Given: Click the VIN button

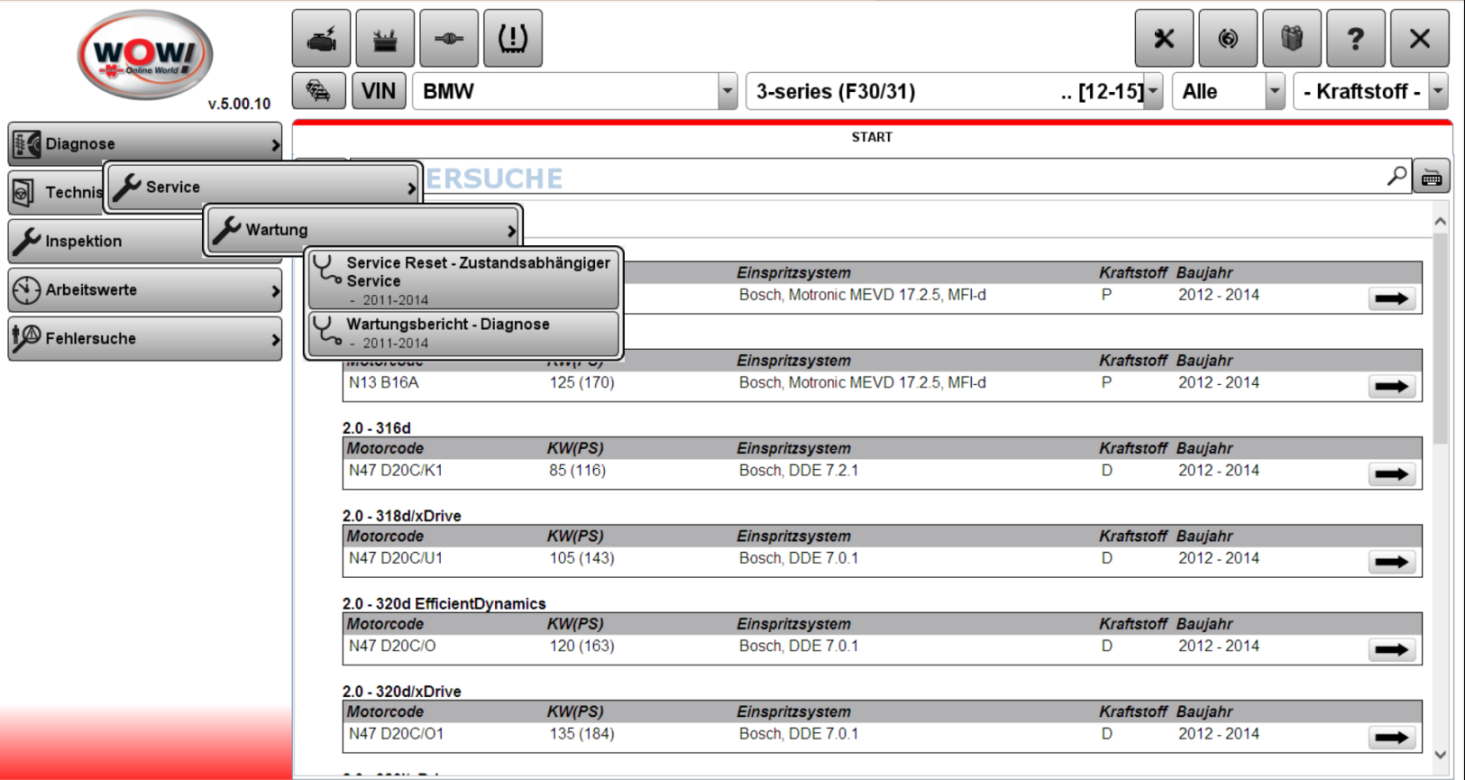Looking at the screenshot, I should [378, 91].
